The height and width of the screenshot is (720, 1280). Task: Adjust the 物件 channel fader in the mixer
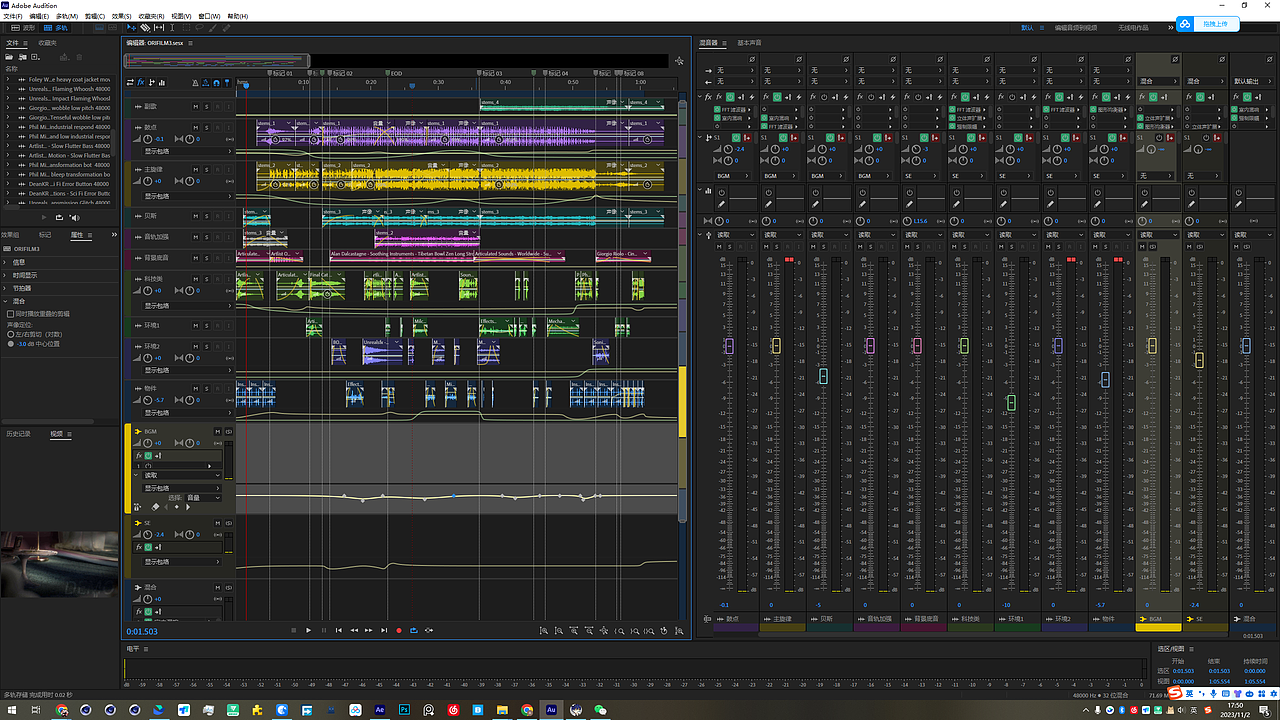click(1105, 379)
